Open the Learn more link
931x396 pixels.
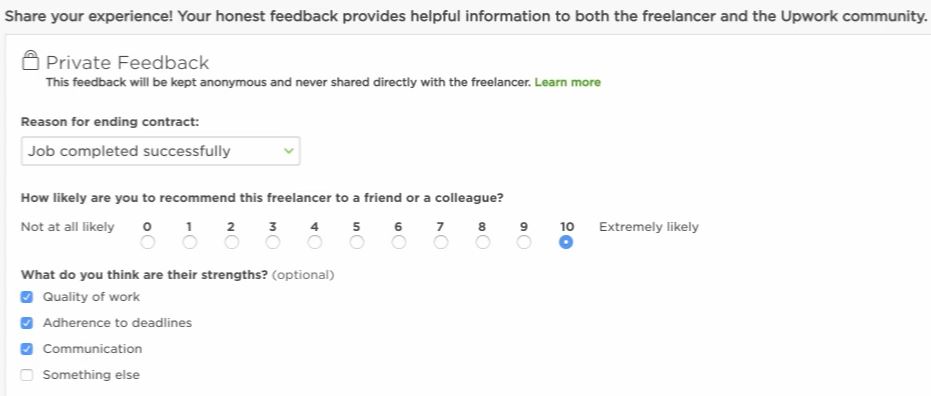pyautogui.click(x=568, y=83)
